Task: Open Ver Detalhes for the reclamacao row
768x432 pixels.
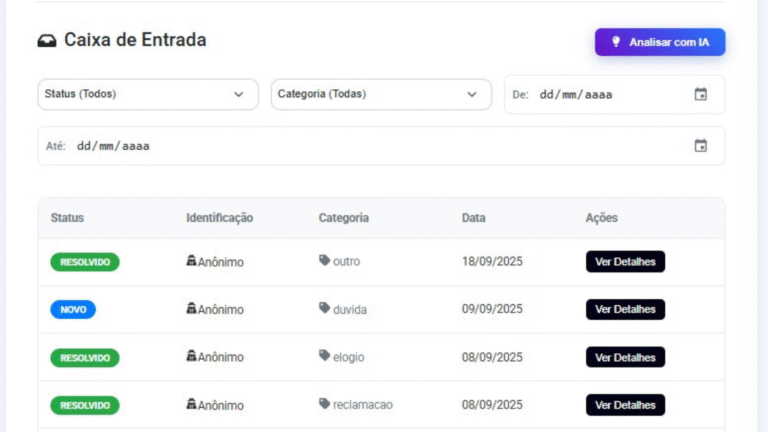Action: pyautogui.click(x=625, y=405)
